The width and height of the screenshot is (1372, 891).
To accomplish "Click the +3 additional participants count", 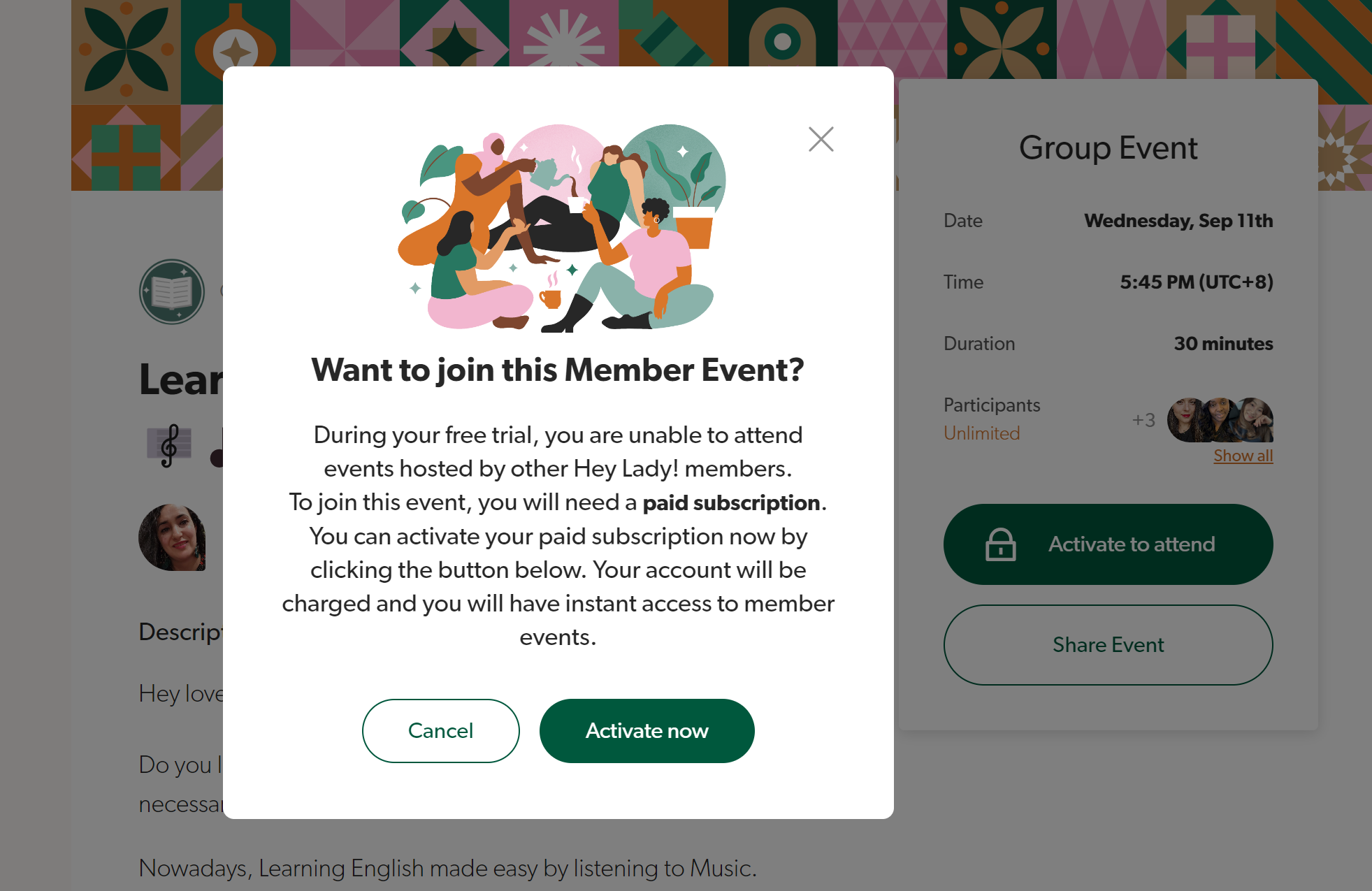I will tap(1143, 420).
